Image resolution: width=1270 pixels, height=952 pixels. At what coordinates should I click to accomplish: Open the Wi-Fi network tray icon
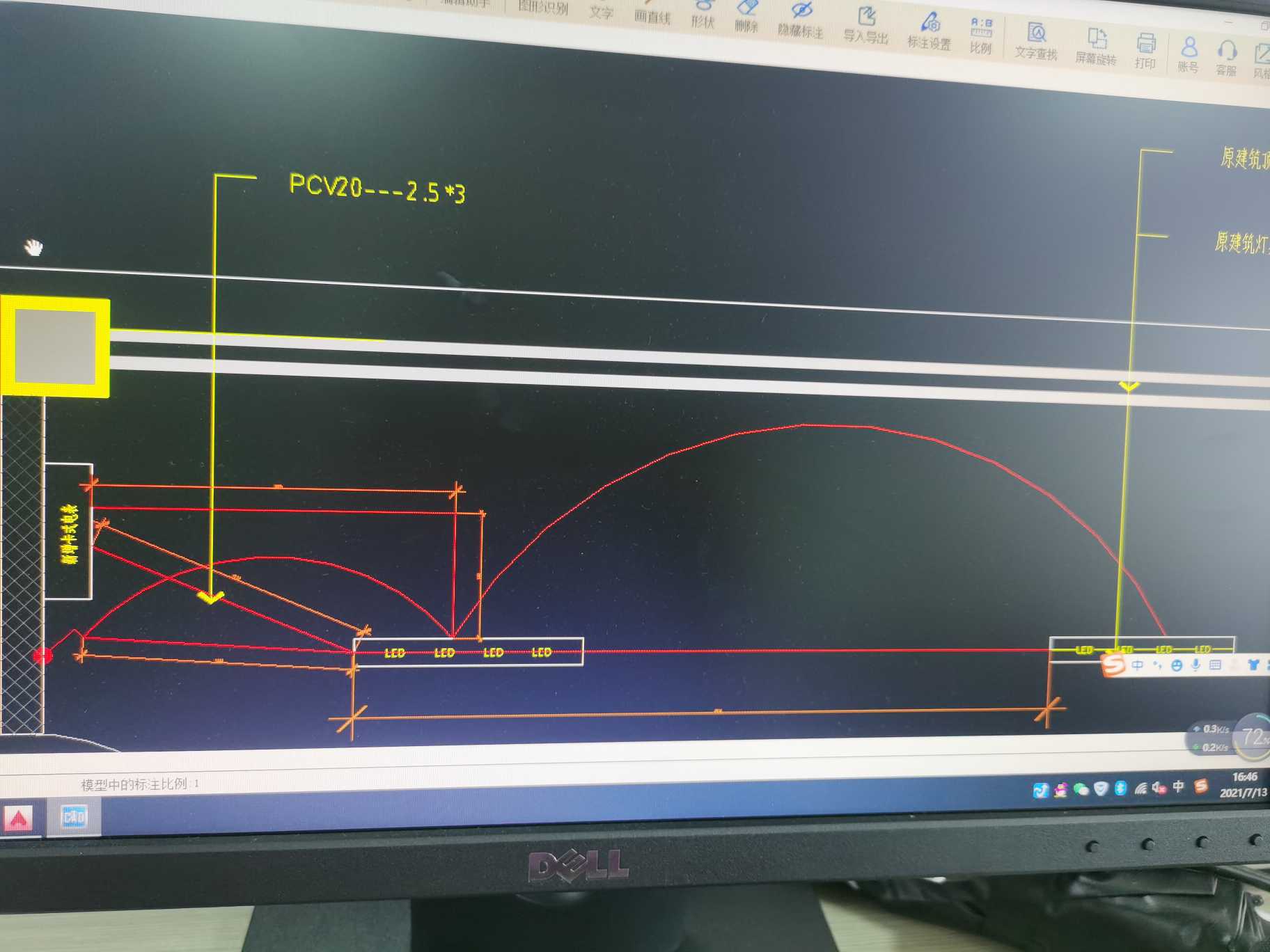click(x=1140, y=788)
